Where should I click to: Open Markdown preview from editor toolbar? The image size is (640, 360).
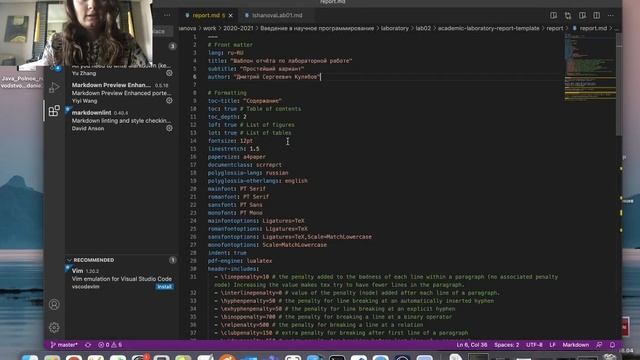(553, 16)
